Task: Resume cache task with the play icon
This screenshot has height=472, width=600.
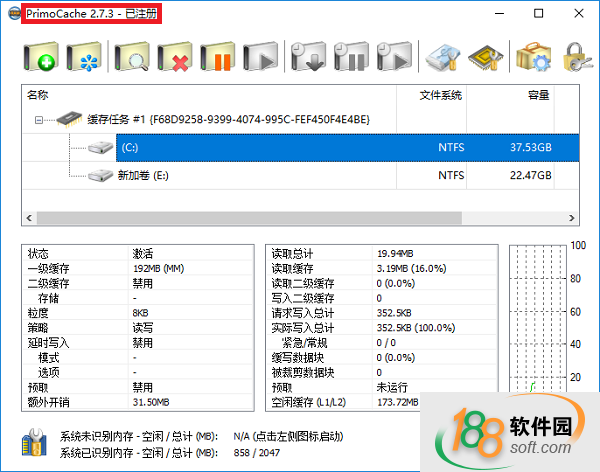Action: tap(259, 56)
